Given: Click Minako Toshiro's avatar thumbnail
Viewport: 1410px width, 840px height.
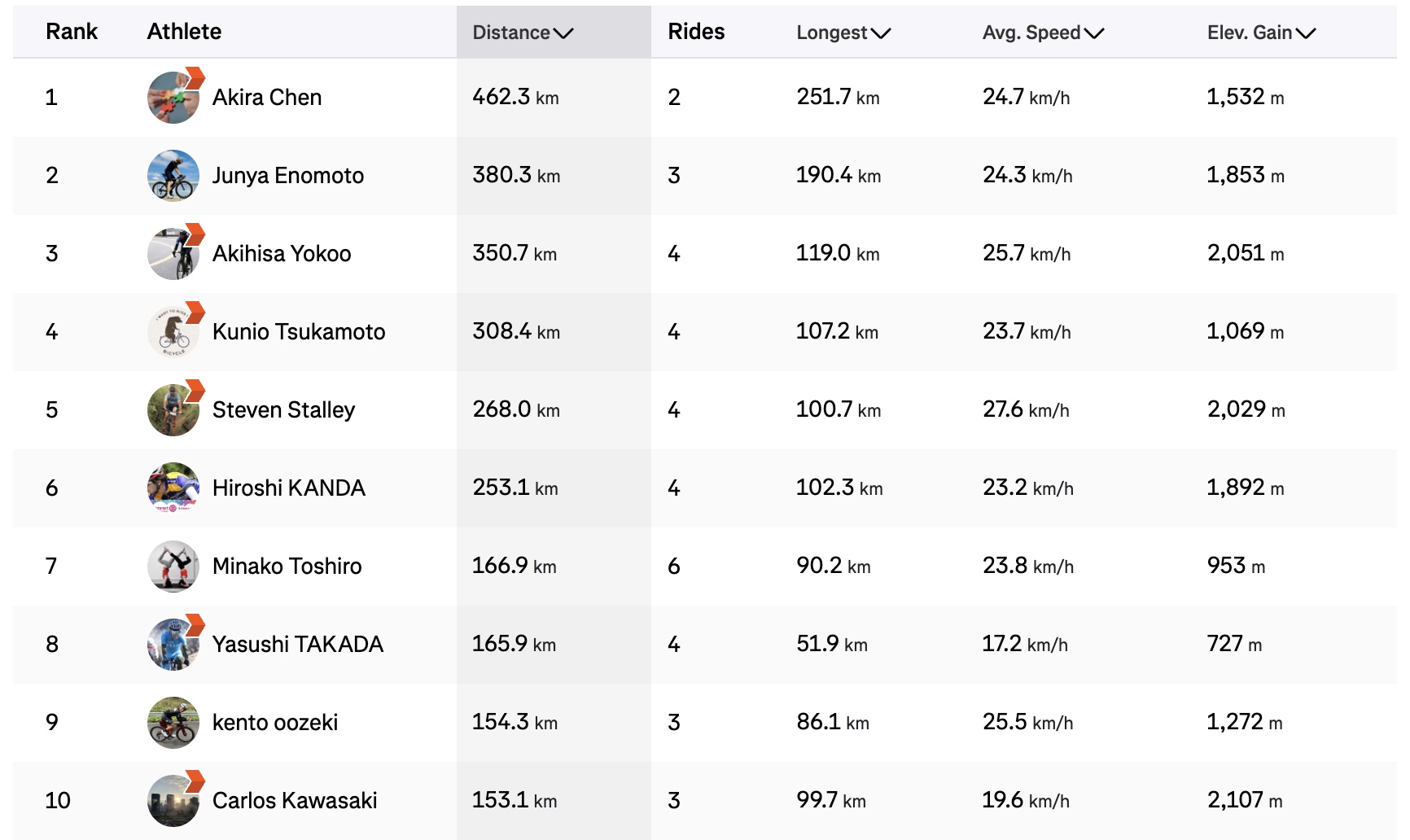Looking at the screenshot, I should click(173, 566).
